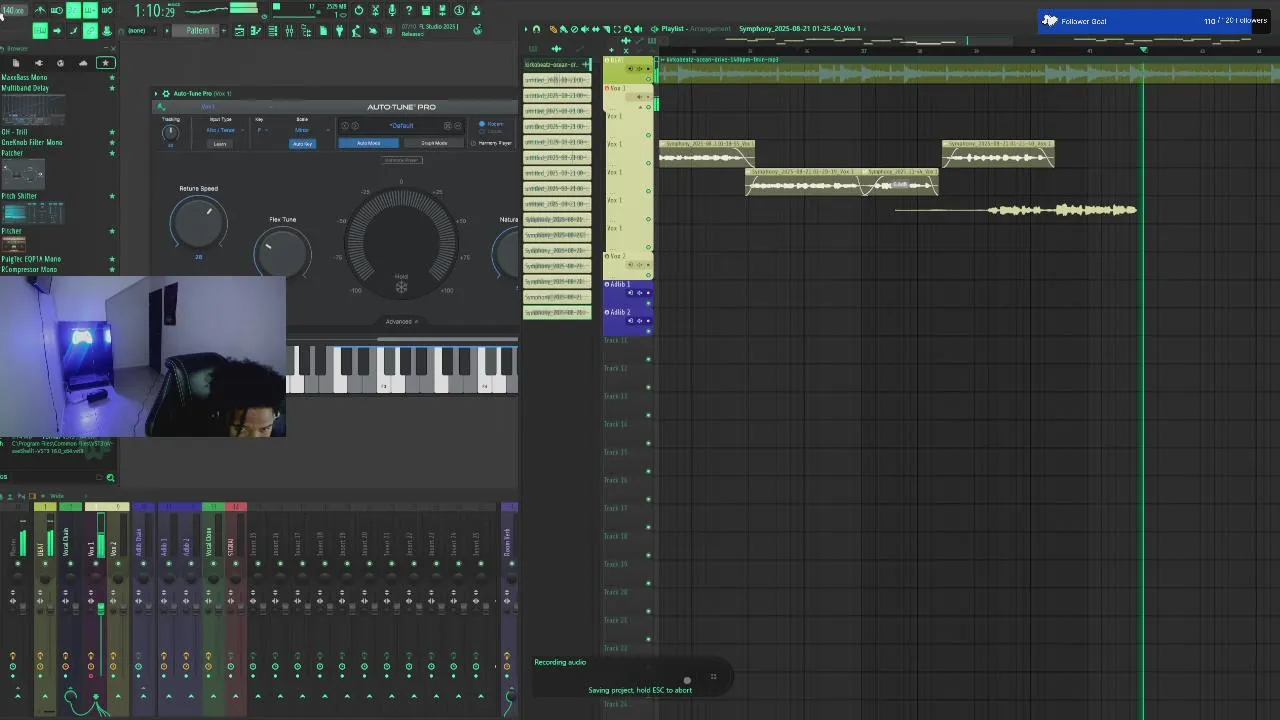This screenshot has height=720, width=1280.
Task: Unstar MaxxBass Mono favorite star
Action: pyautogui.click(x=112, y=77)
